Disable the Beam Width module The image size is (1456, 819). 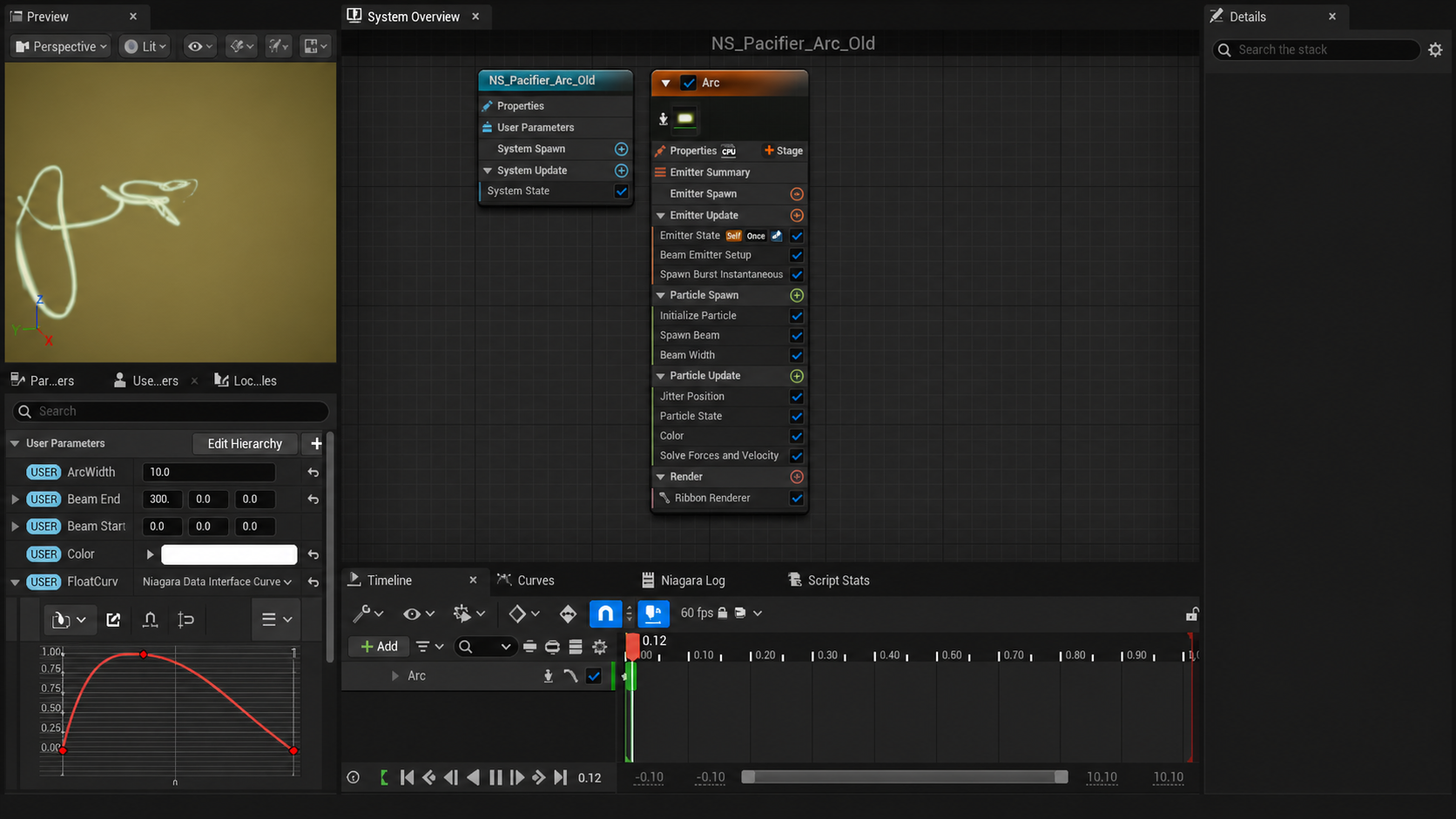796,355
